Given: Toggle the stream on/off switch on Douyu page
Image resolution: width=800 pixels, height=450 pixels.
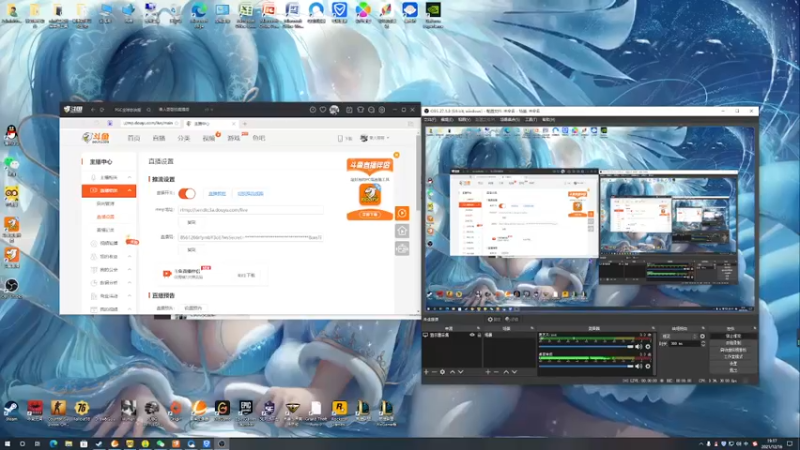Looking at the screenshot, I should click(x=187, y=193).
